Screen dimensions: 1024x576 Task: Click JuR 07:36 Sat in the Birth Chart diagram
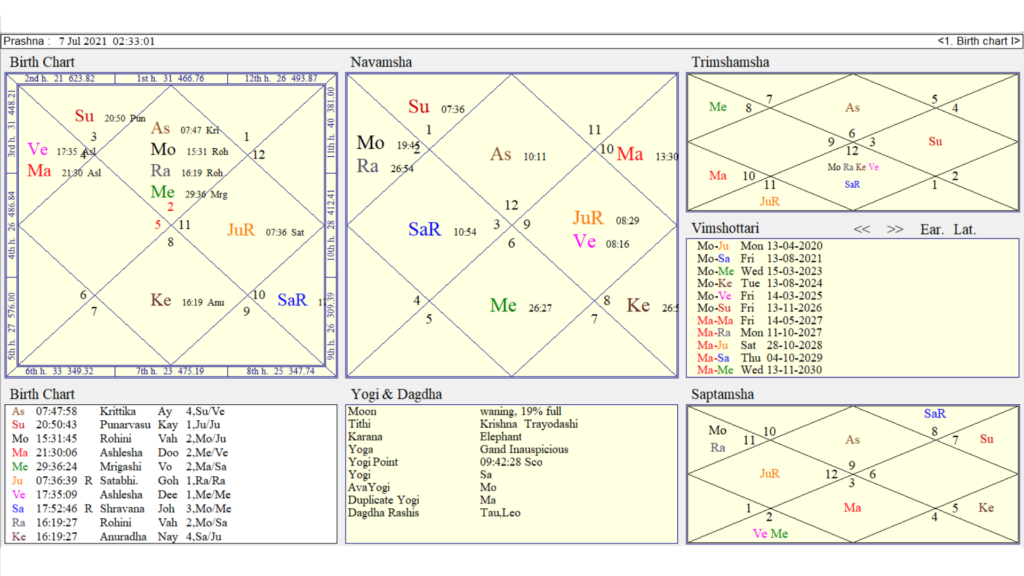[266, 231]
